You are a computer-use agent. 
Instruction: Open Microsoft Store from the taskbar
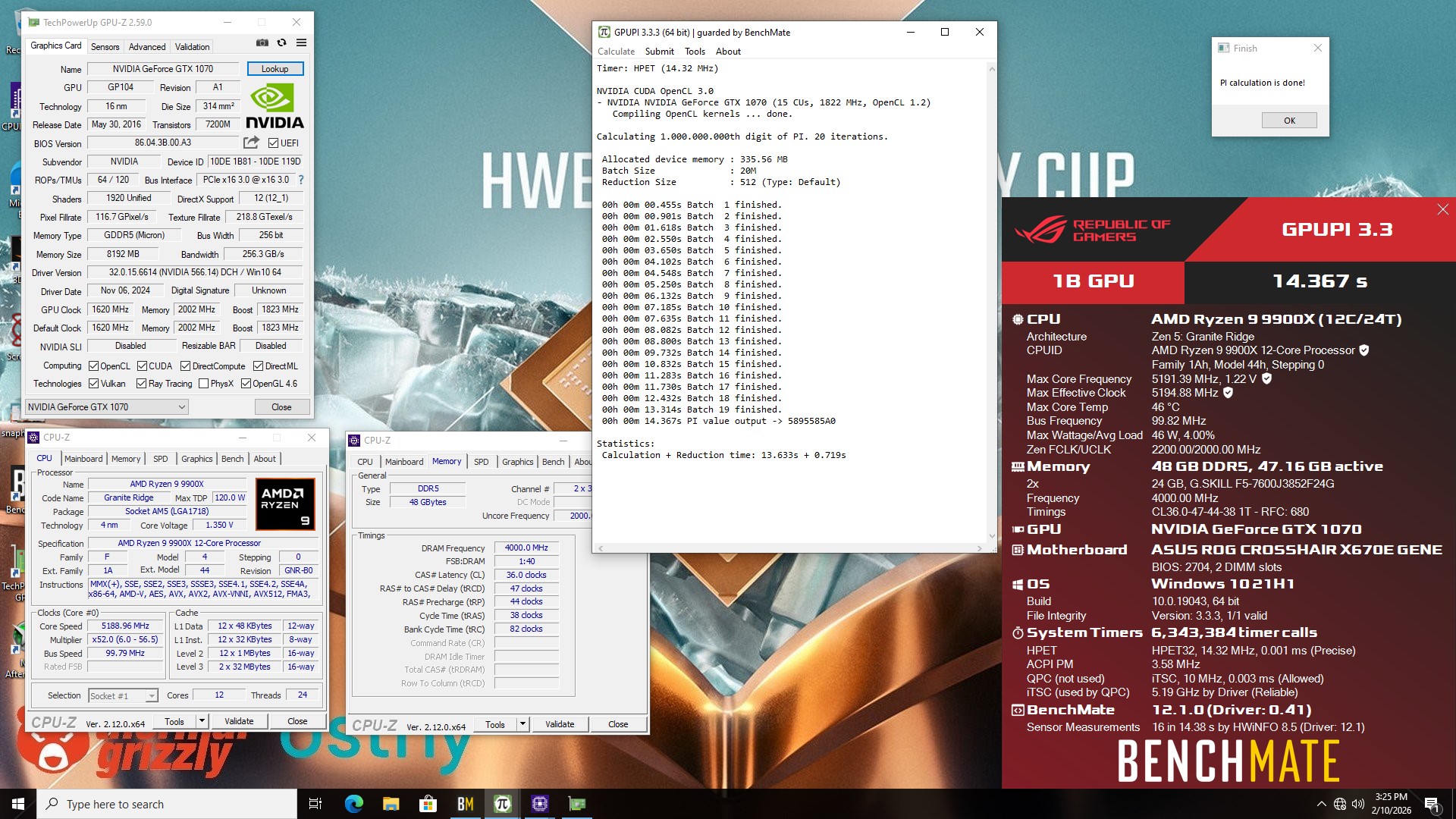click(428, 804)
